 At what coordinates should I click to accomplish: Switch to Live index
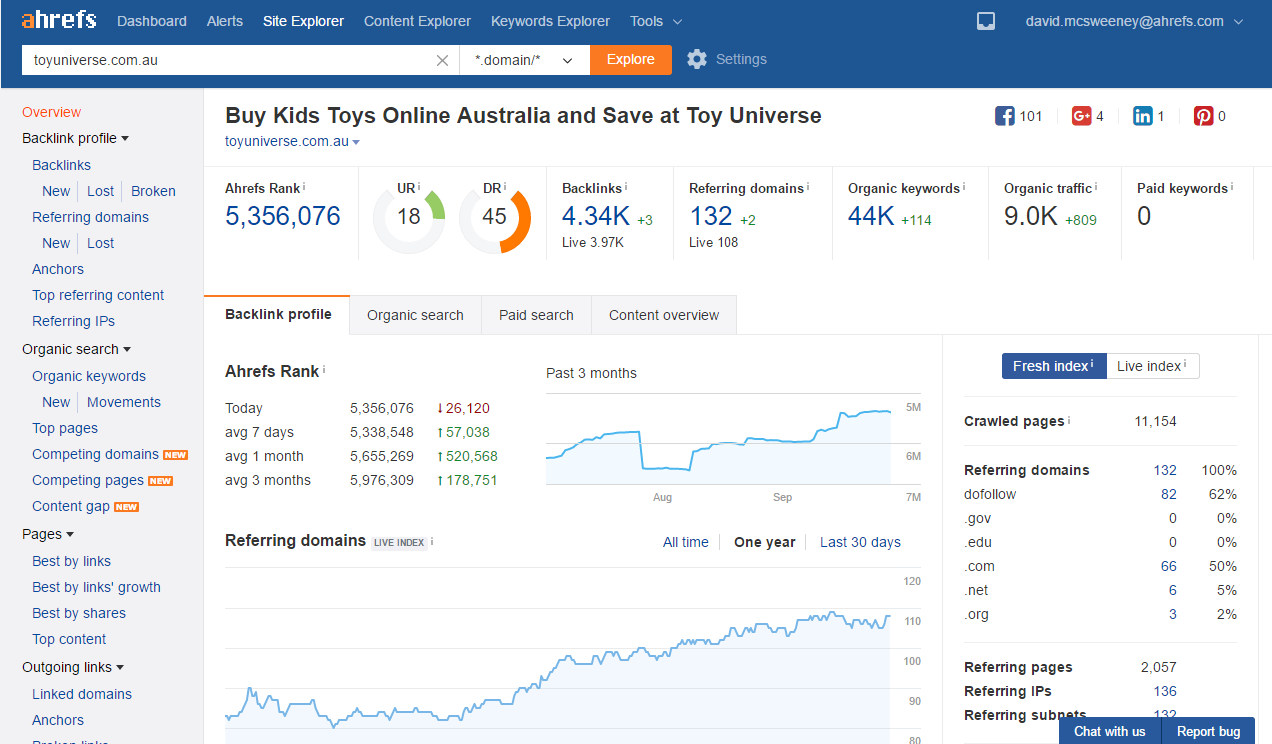[1152, 366]
